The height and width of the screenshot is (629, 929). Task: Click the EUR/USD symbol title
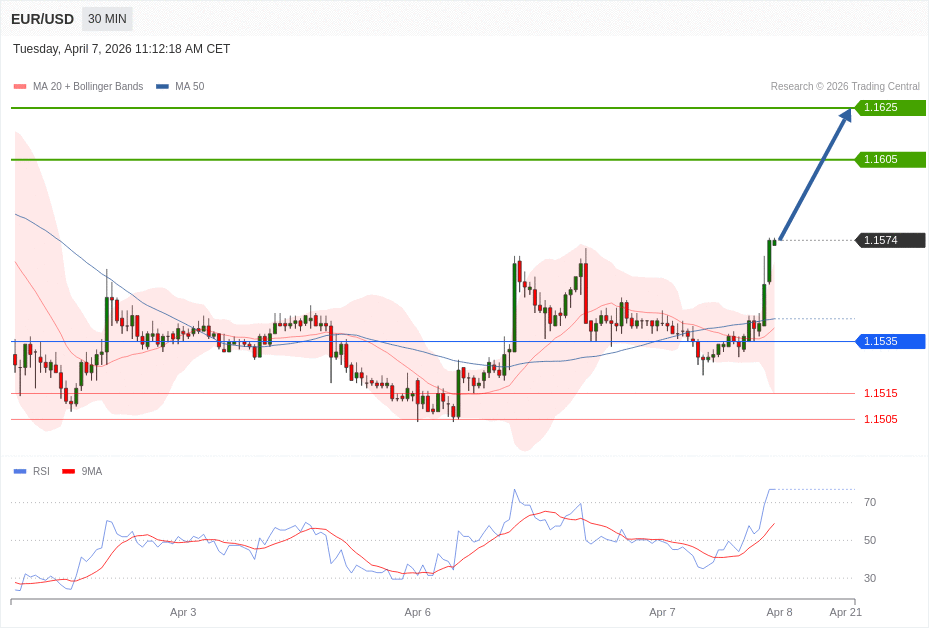pos(42,19)
